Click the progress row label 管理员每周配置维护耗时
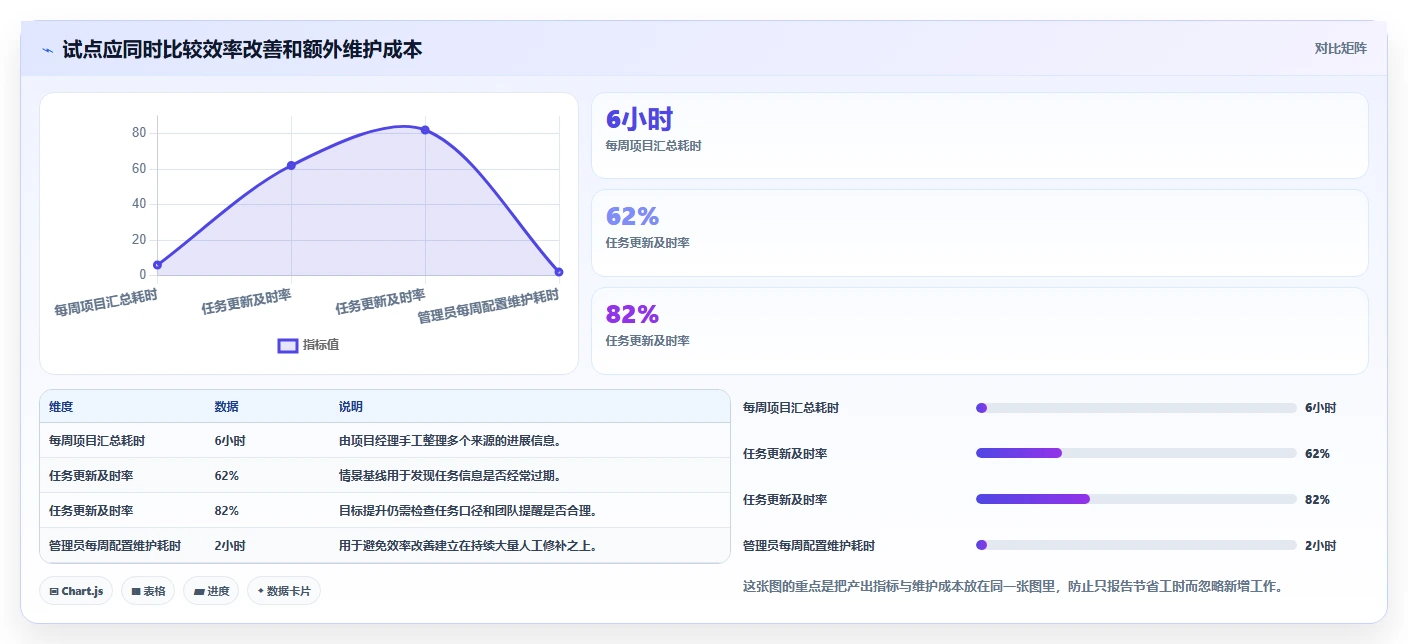Viewport: 1408px width, 644px height. coord(809,546)
